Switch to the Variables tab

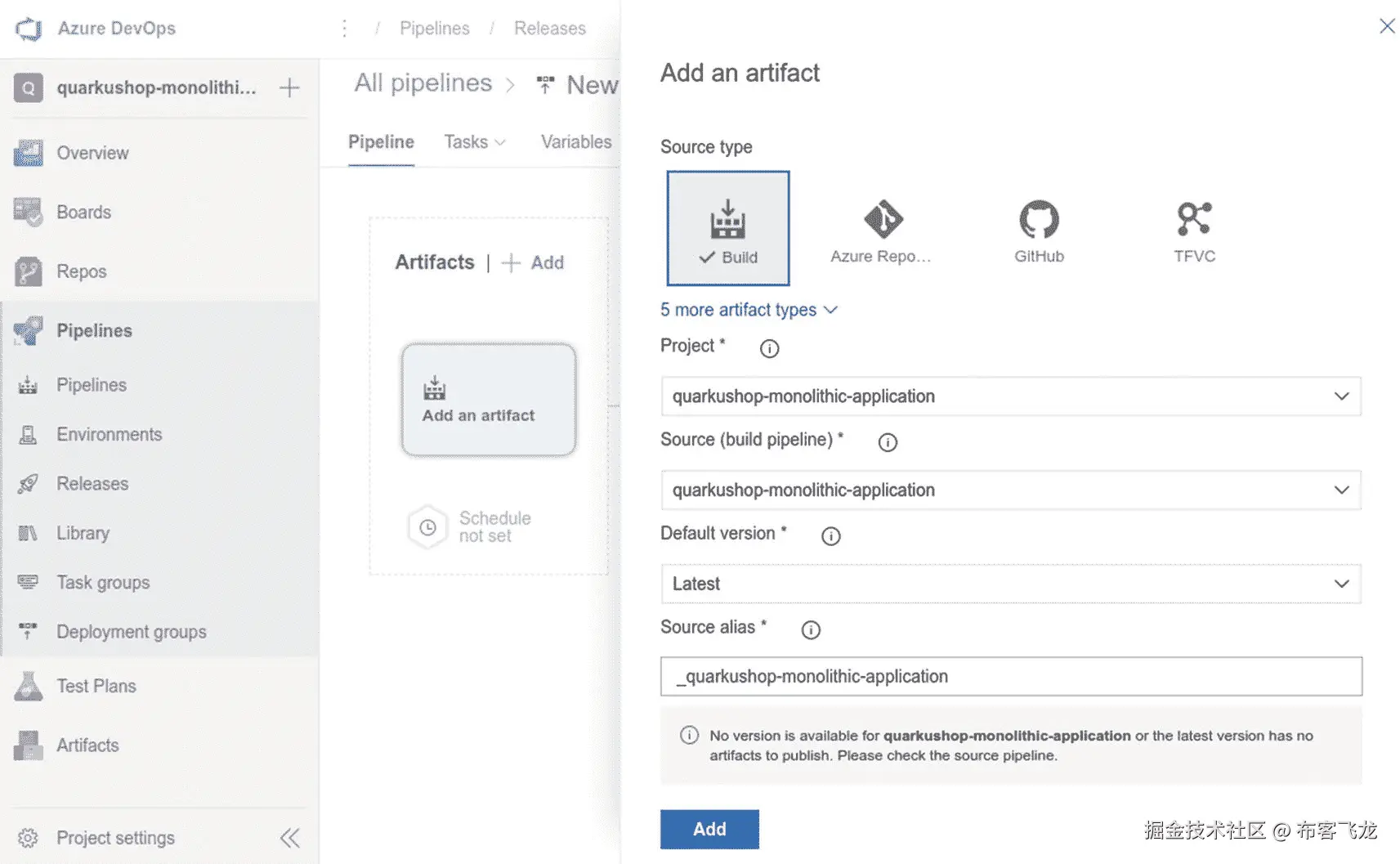pos(575,142)
